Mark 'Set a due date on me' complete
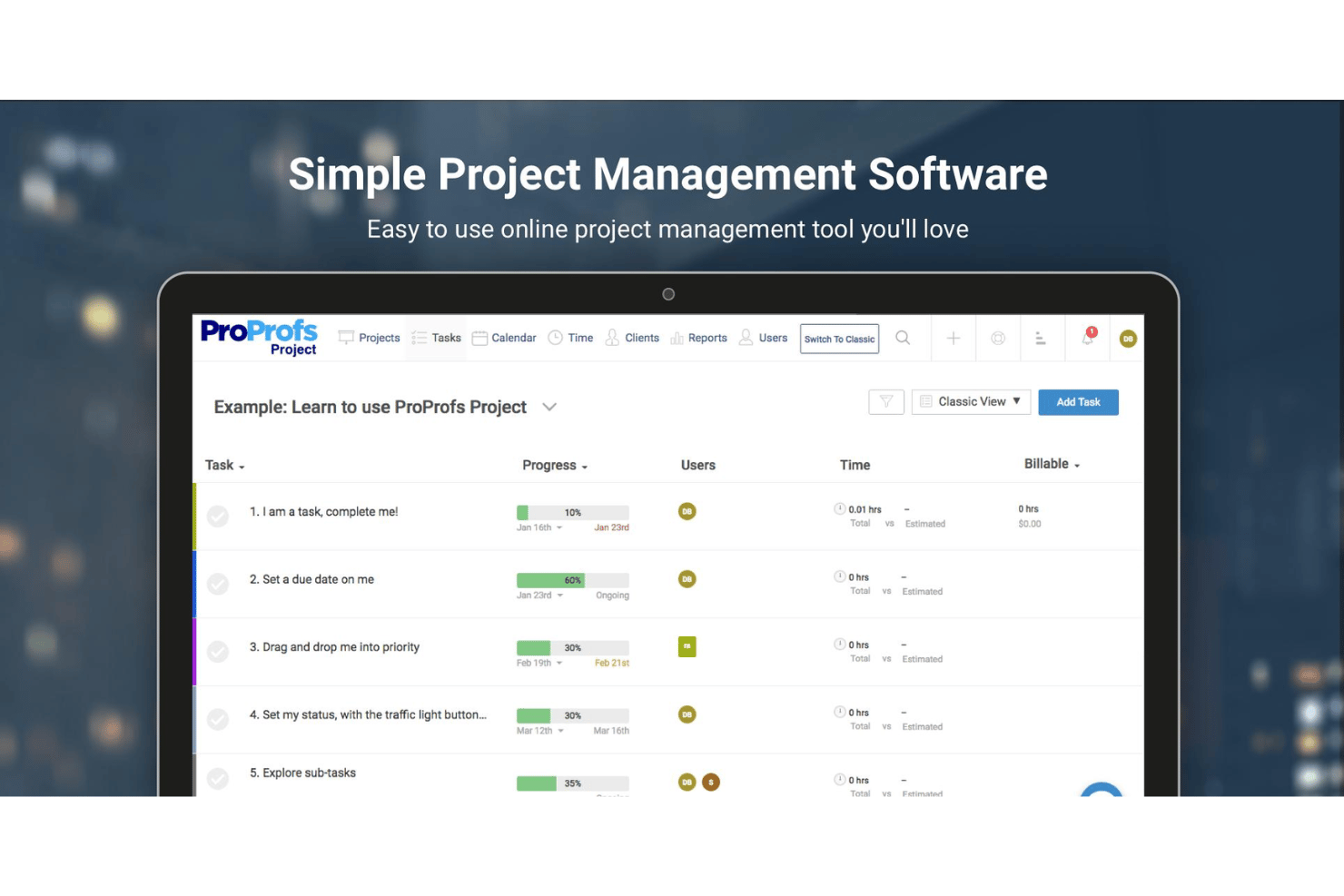Viewport: 1344px width, 896px height. [218, 584]
